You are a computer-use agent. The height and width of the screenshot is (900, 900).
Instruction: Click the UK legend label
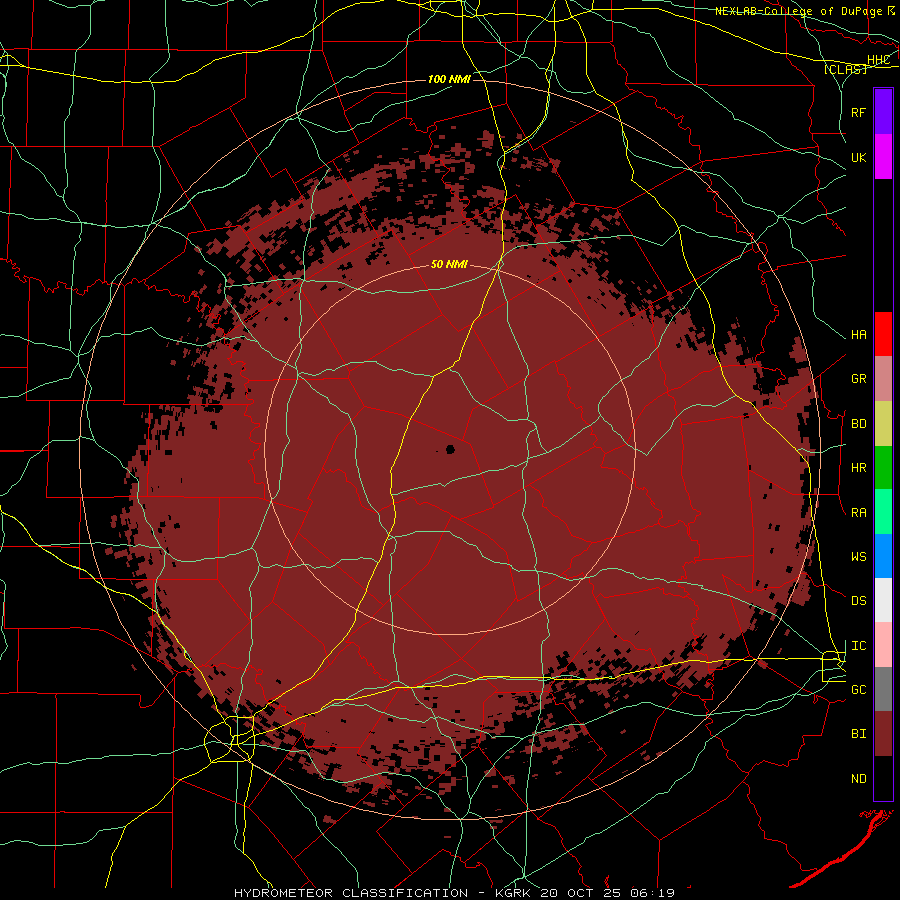858,157
